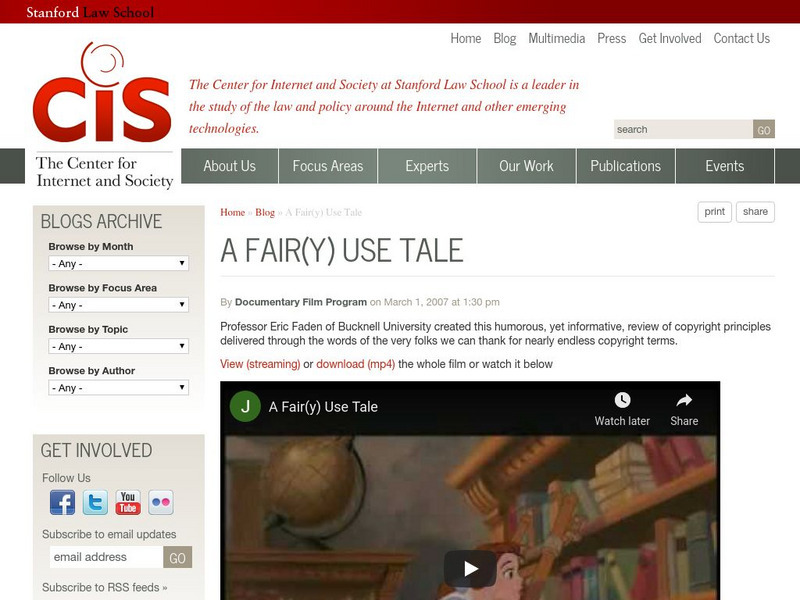
Task: Open the About Us menu
Action: 230,166
